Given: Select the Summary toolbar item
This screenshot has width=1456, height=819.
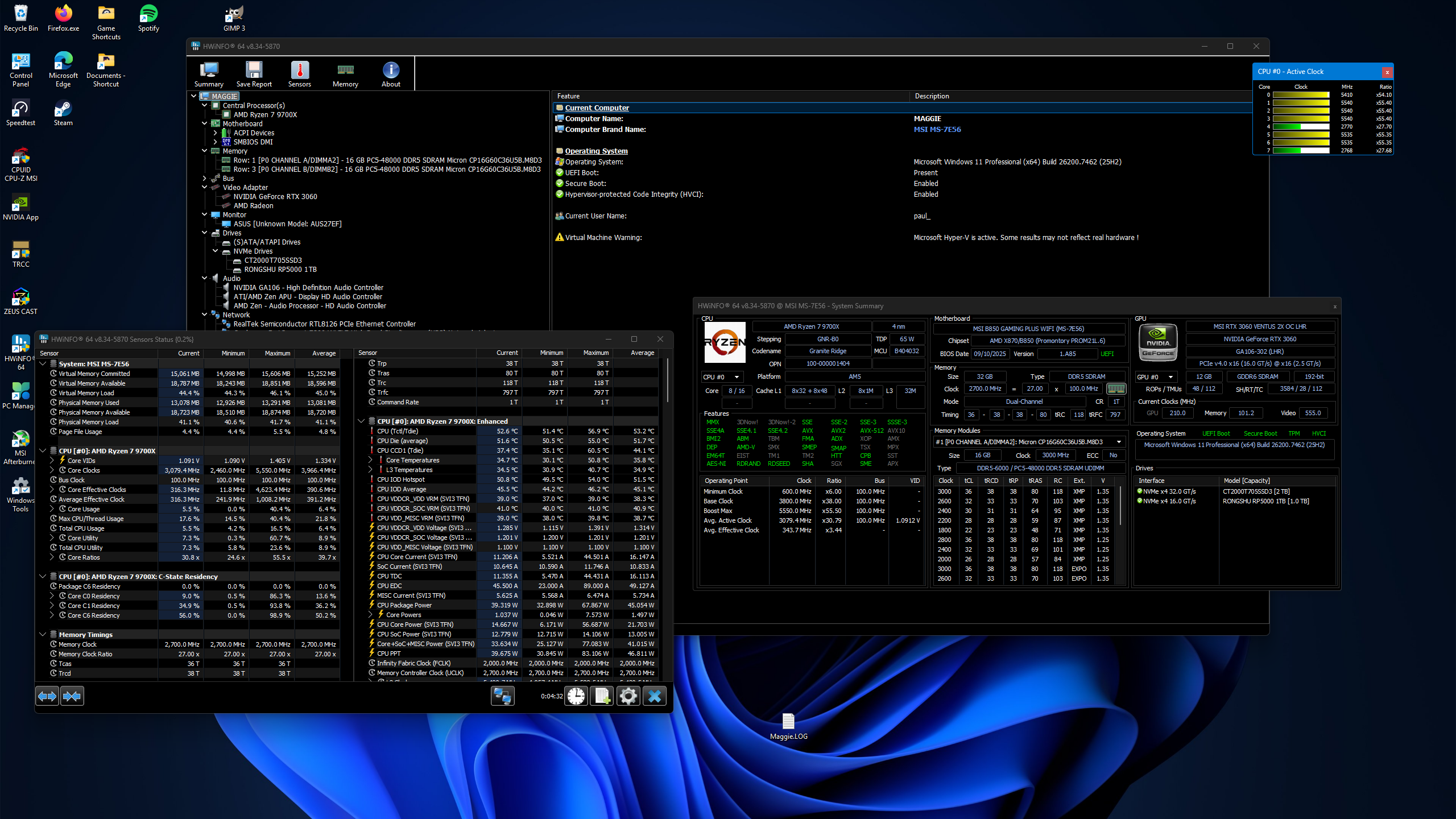Looking at the screenshot, I should click(209, 75).
